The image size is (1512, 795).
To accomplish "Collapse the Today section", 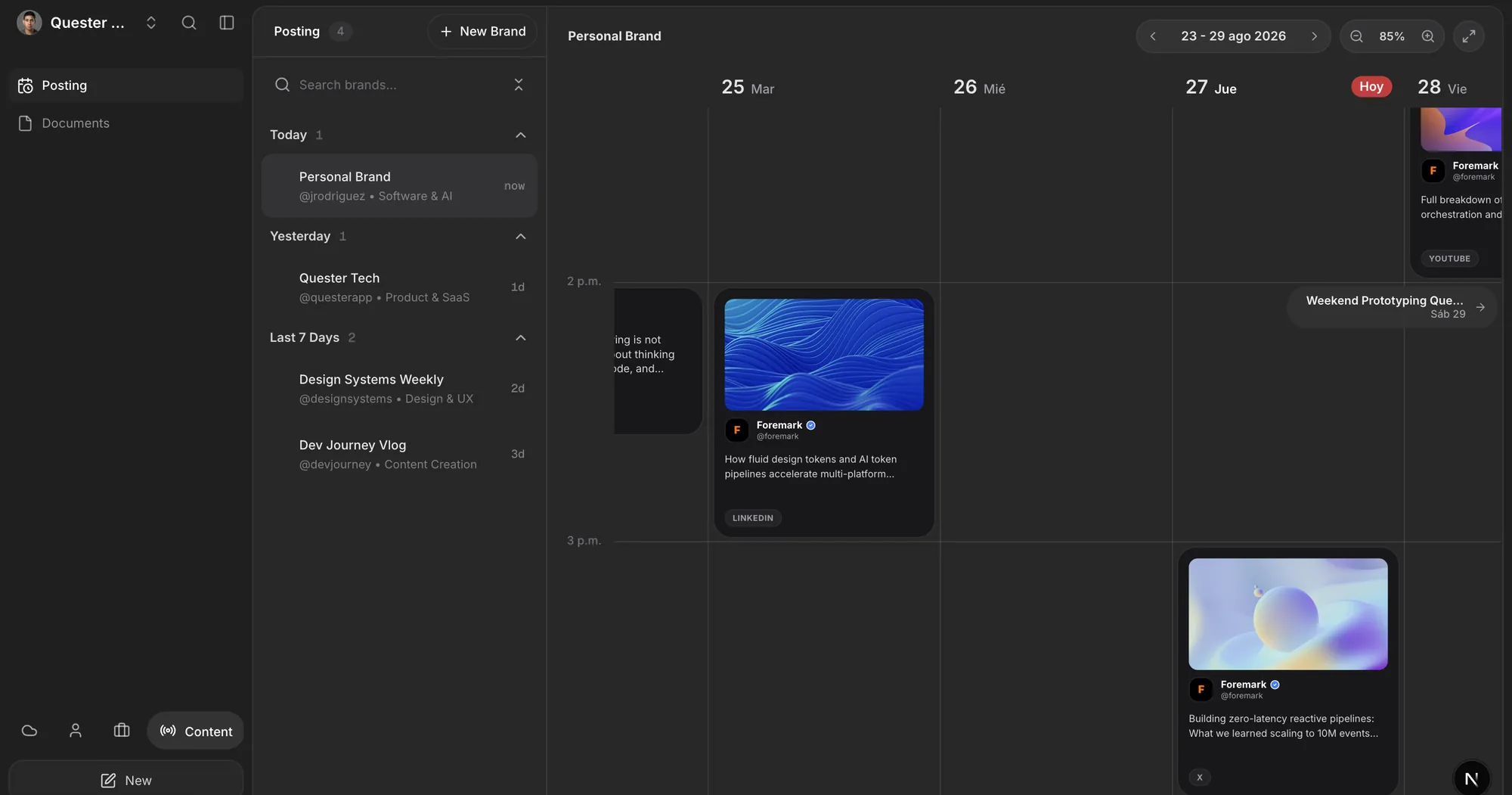I will (x=520, y=135).
